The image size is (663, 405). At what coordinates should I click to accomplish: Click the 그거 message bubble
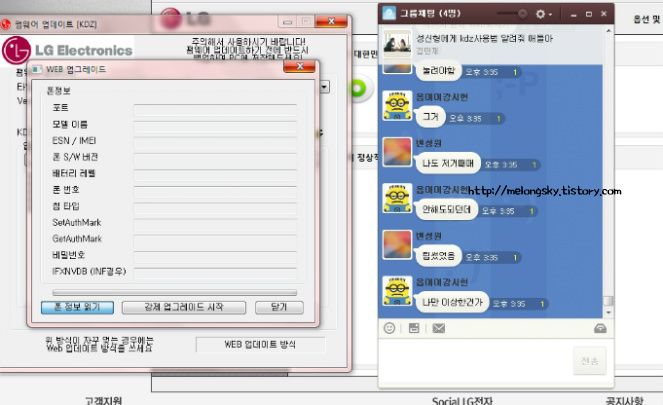pos(430,117)
